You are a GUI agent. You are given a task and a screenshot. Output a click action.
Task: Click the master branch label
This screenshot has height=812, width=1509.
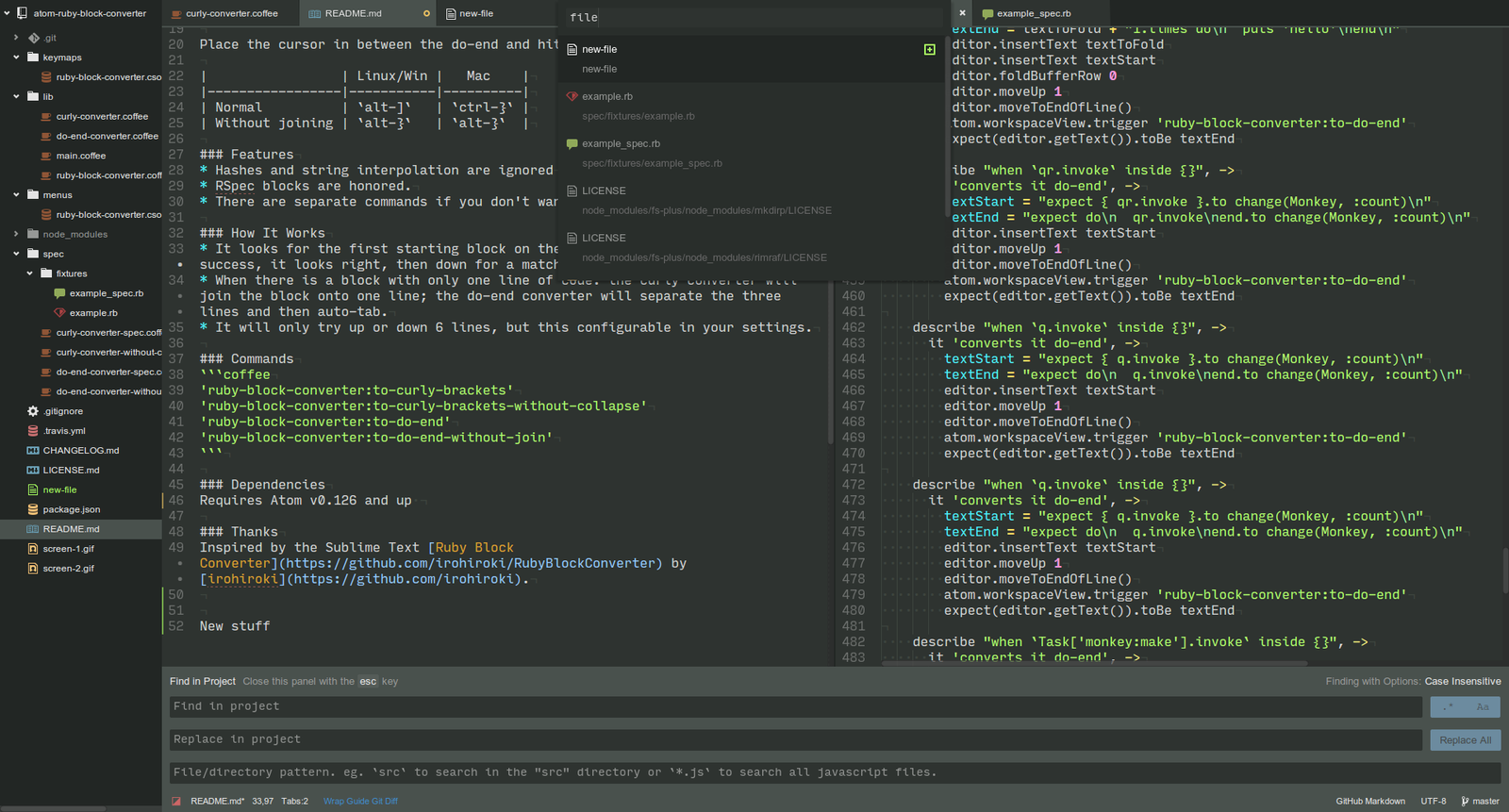coord(1485,802)
